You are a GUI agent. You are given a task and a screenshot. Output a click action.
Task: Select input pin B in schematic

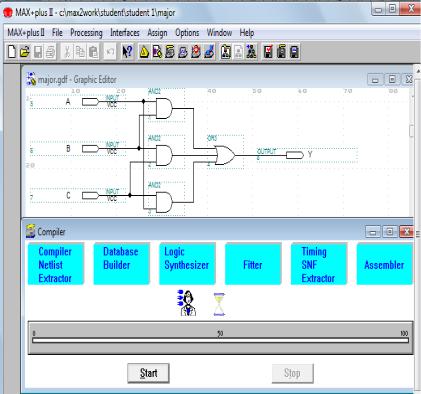click(x=91, y=148)
